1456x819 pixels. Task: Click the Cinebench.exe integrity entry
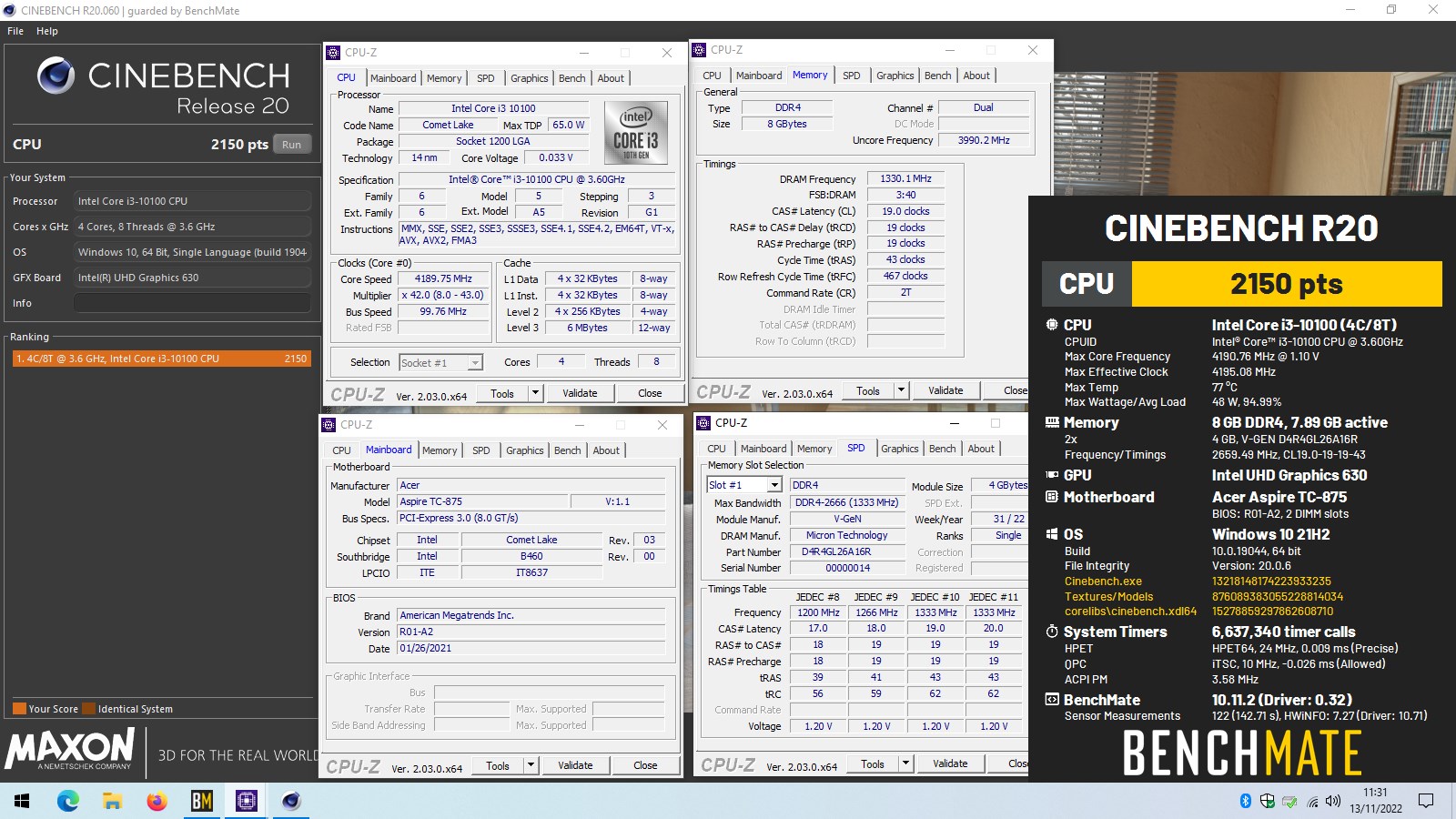(x=1103, y=581)
